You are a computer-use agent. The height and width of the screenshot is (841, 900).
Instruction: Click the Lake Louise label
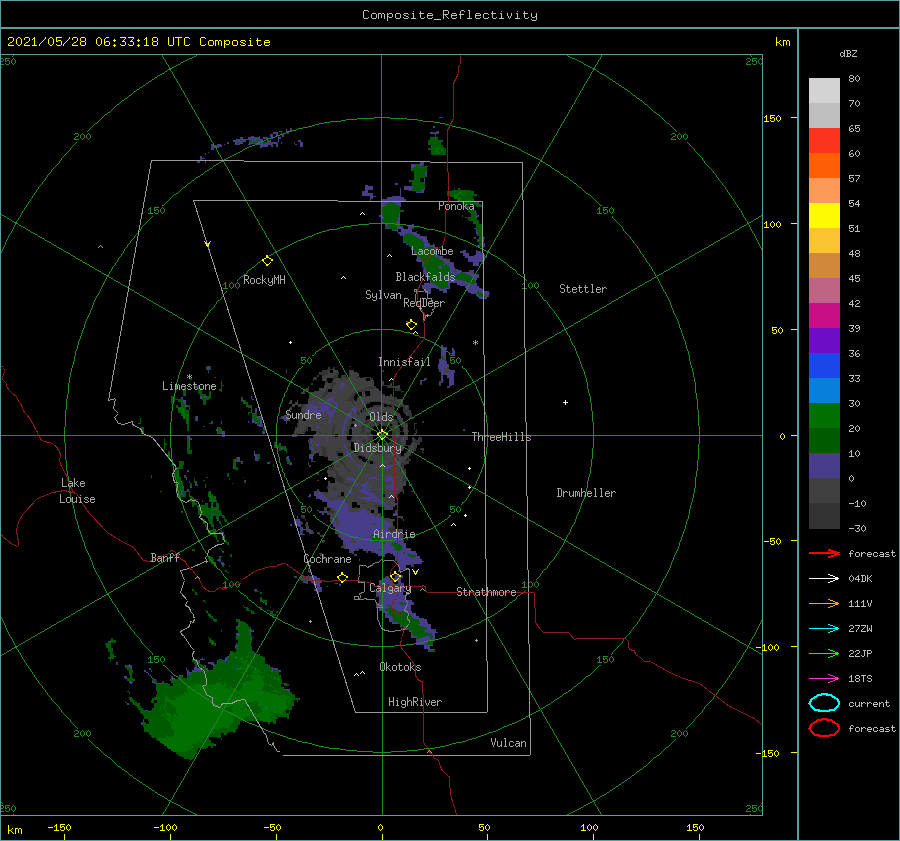tap(77, 491)
